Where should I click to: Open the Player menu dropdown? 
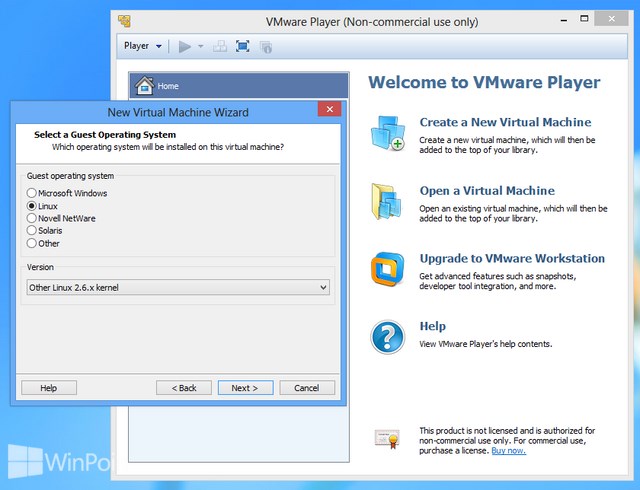[x=142, y=46]
